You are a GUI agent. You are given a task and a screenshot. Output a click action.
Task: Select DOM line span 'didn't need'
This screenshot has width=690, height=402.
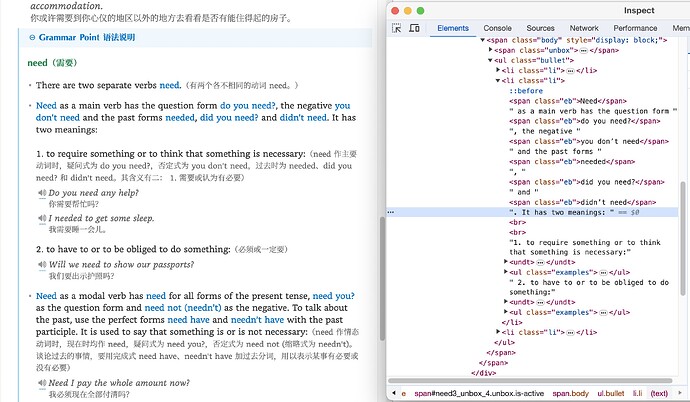pos(582,202)
